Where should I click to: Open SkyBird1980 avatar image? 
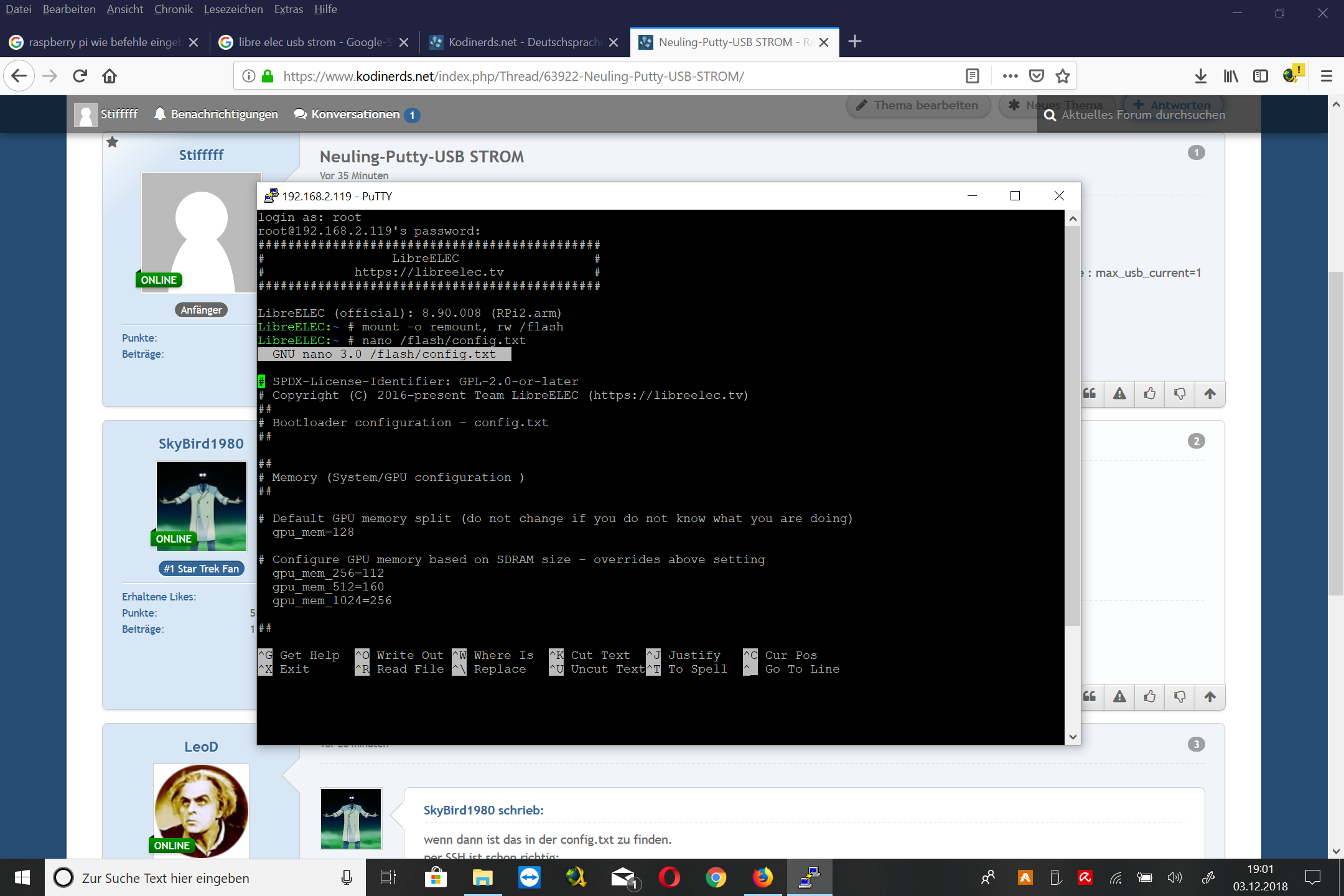pos(201,505)
